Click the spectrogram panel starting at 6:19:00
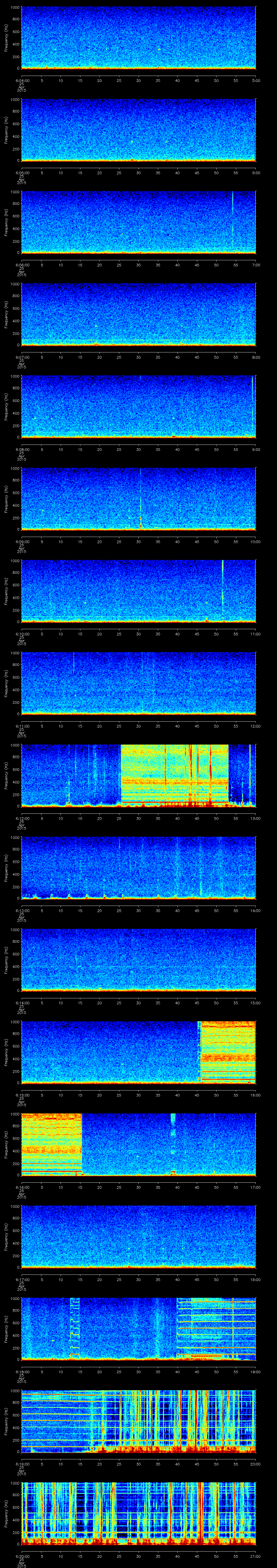 pyautogui.click(x=139, y=1421)
